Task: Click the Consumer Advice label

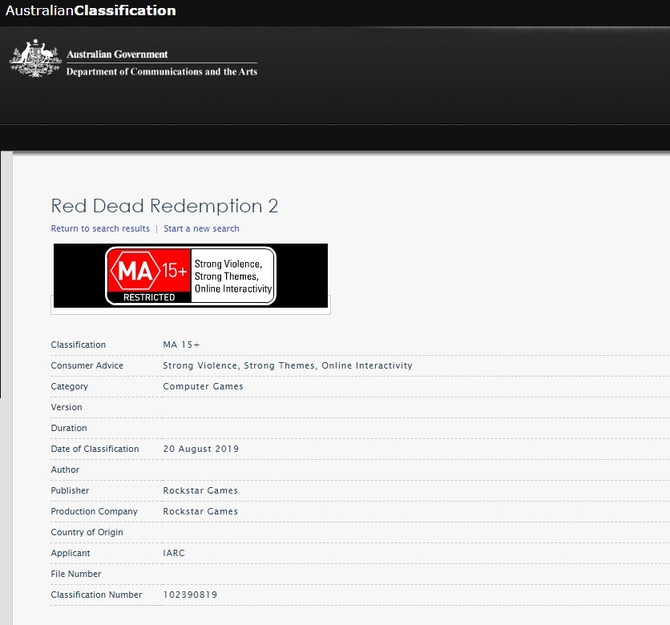Action: [x=87, y=366]
